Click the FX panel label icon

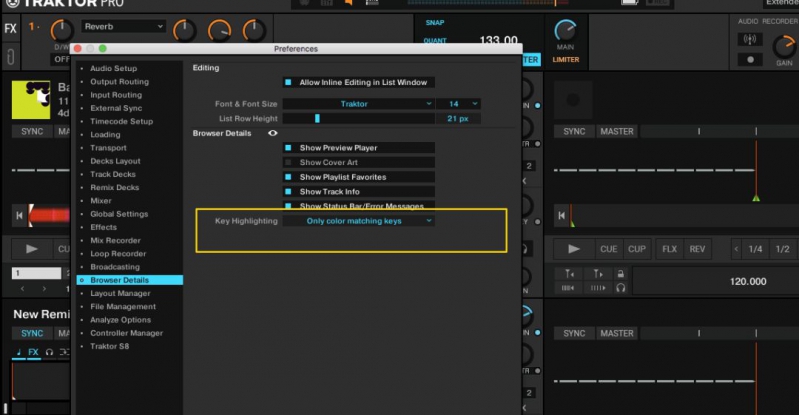(x=10, y=28)
